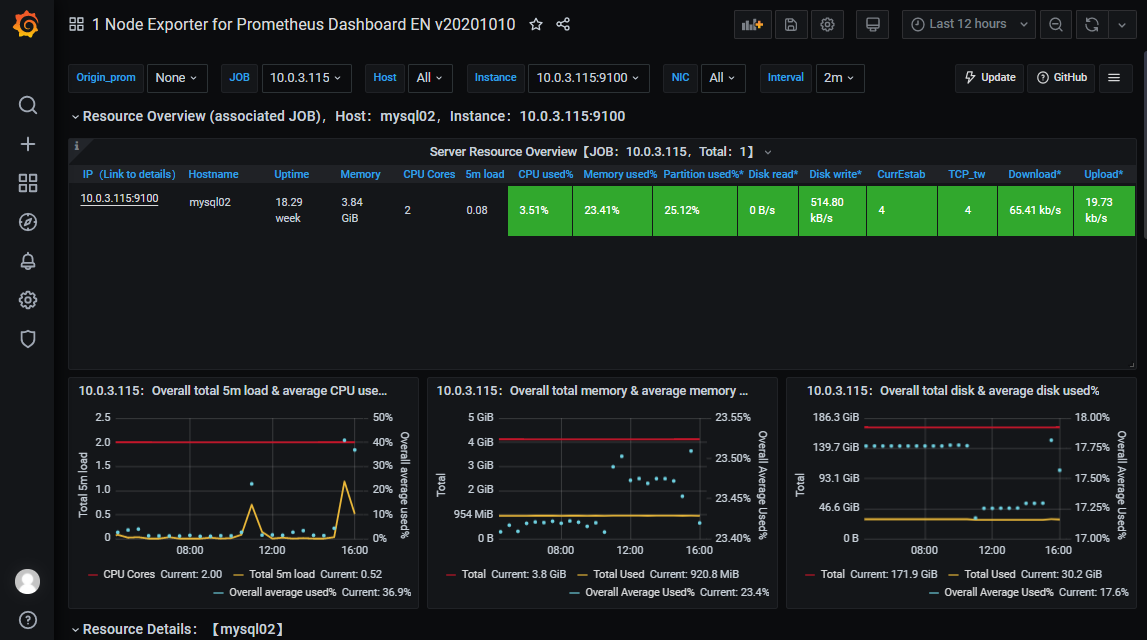Open the Last 12 hours time picker
Image resolution: width=1147 pixels, height=640 pixels.
coord(968,25)
